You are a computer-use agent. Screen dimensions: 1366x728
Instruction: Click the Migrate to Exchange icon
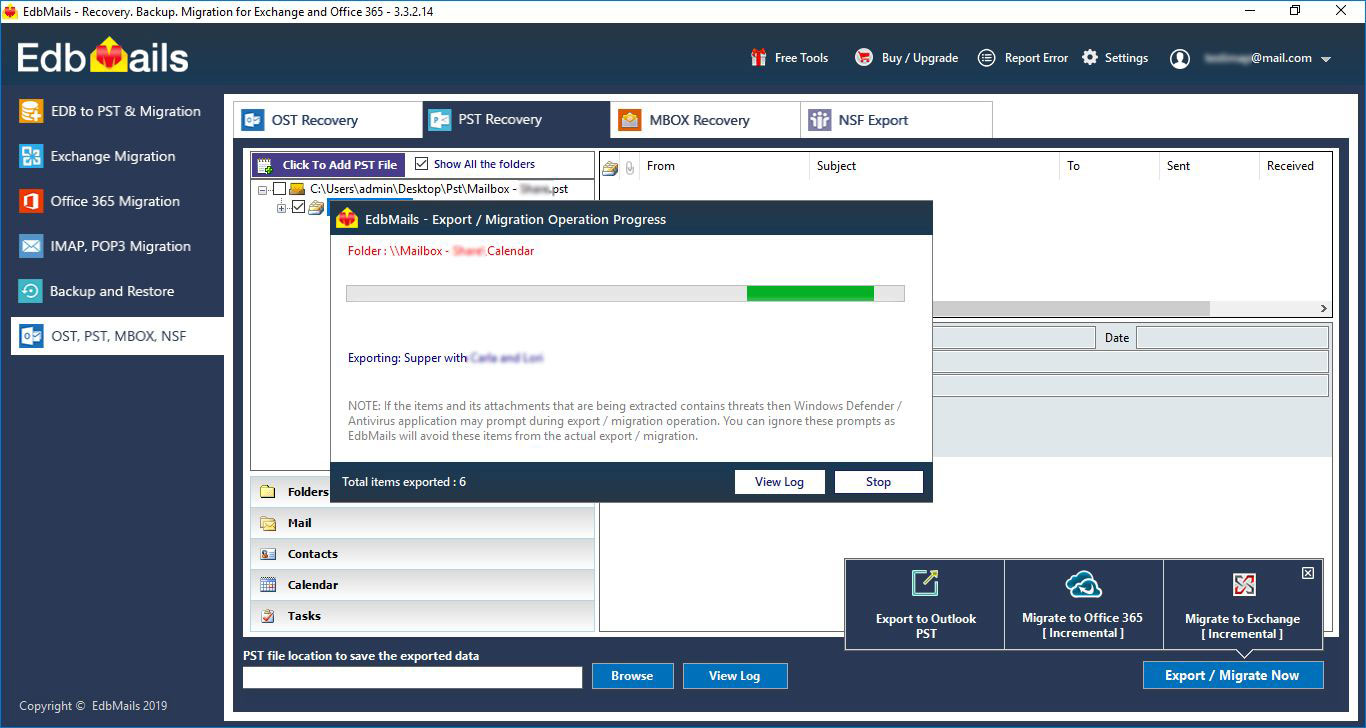pos(1243,585)
